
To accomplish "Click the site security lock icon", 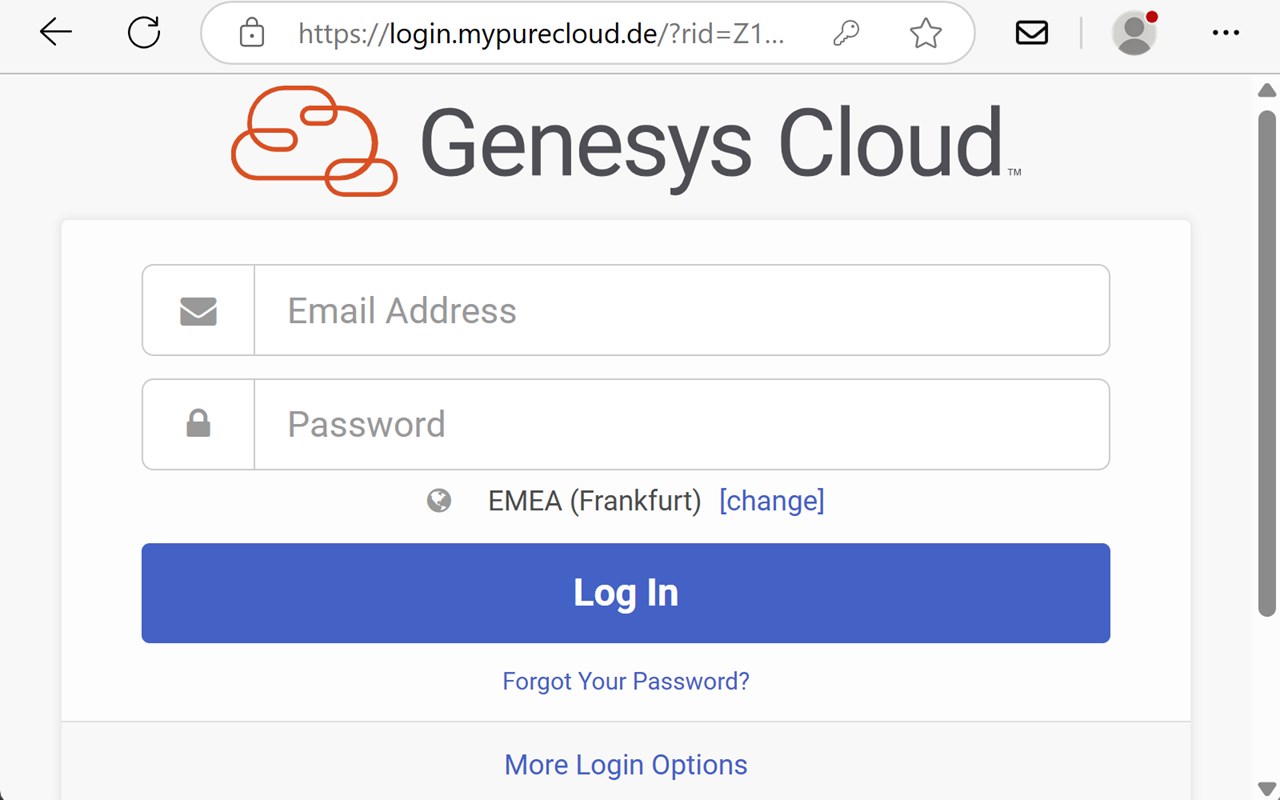I will click(252, 34).
